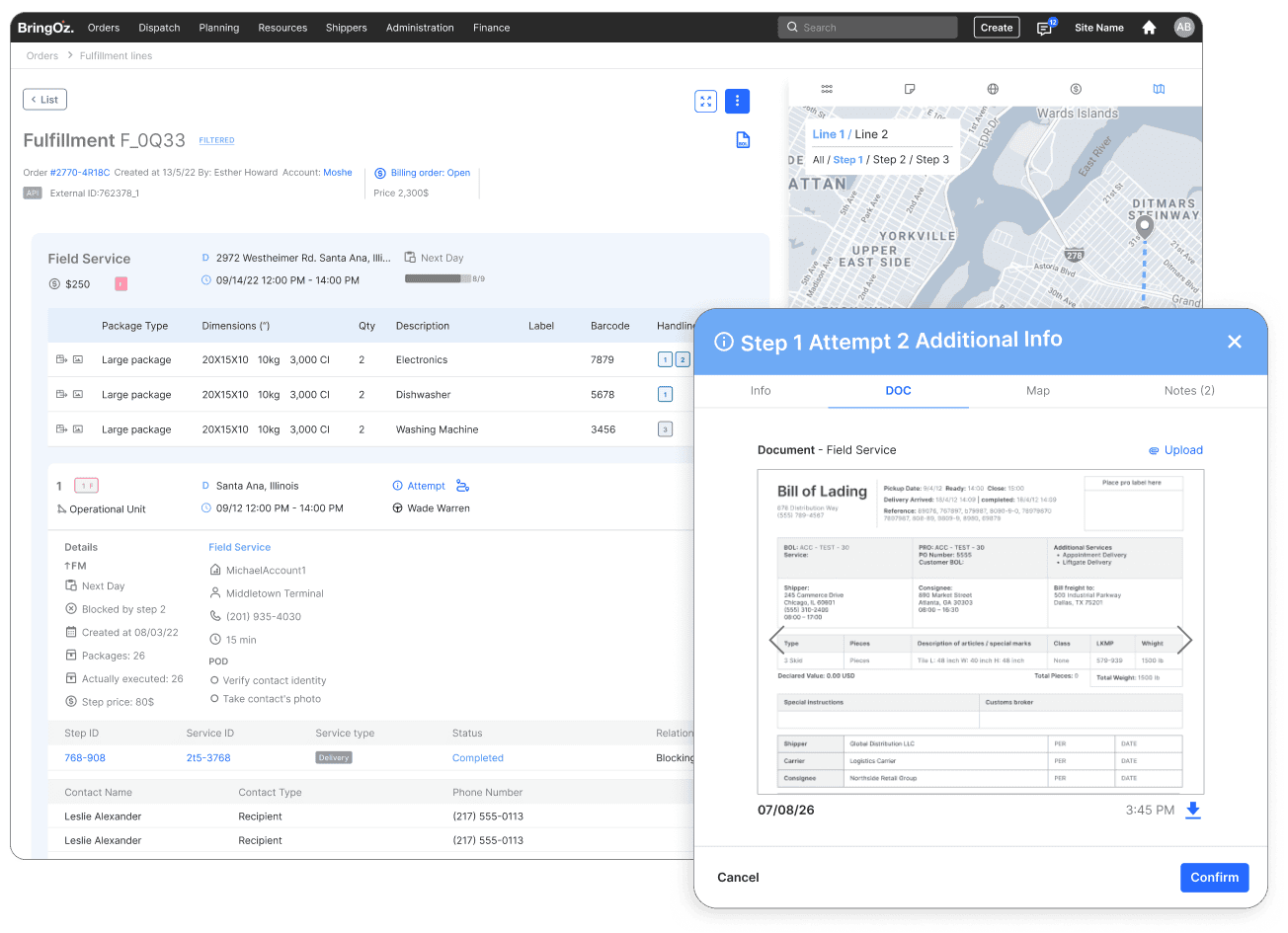The image size is (1288, 933).
Task: Open the Dispatch menu
Action: point(159,28)
